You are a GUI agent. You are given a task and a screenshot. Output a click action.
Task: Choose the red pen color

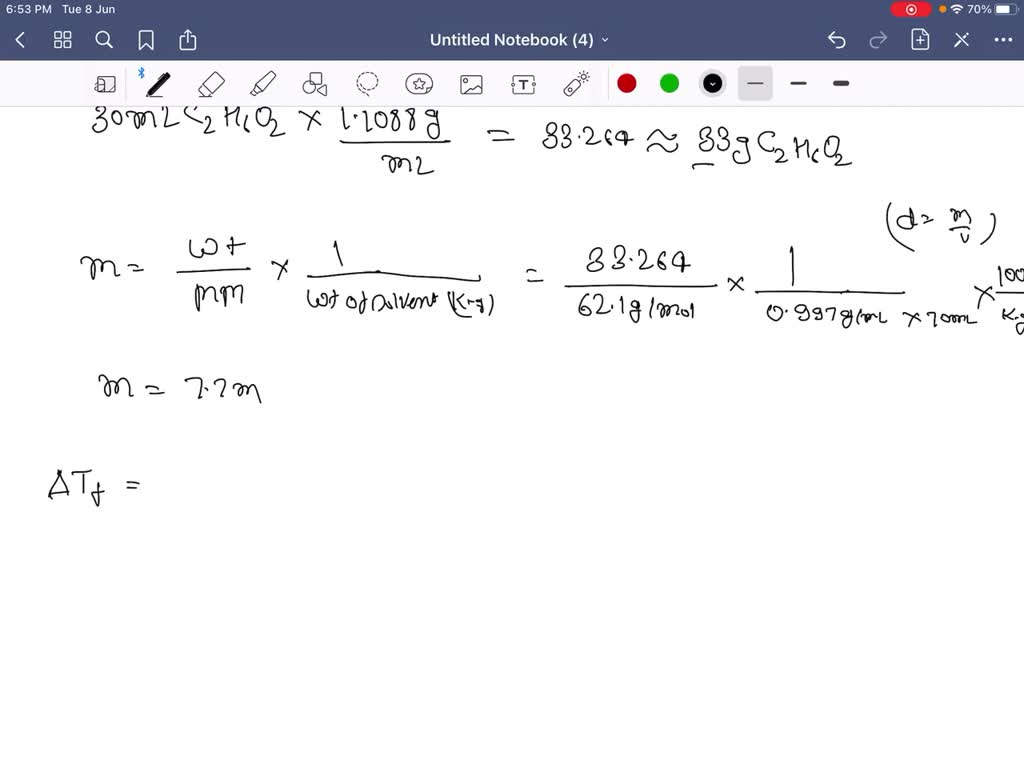click(x=627, y=84)
